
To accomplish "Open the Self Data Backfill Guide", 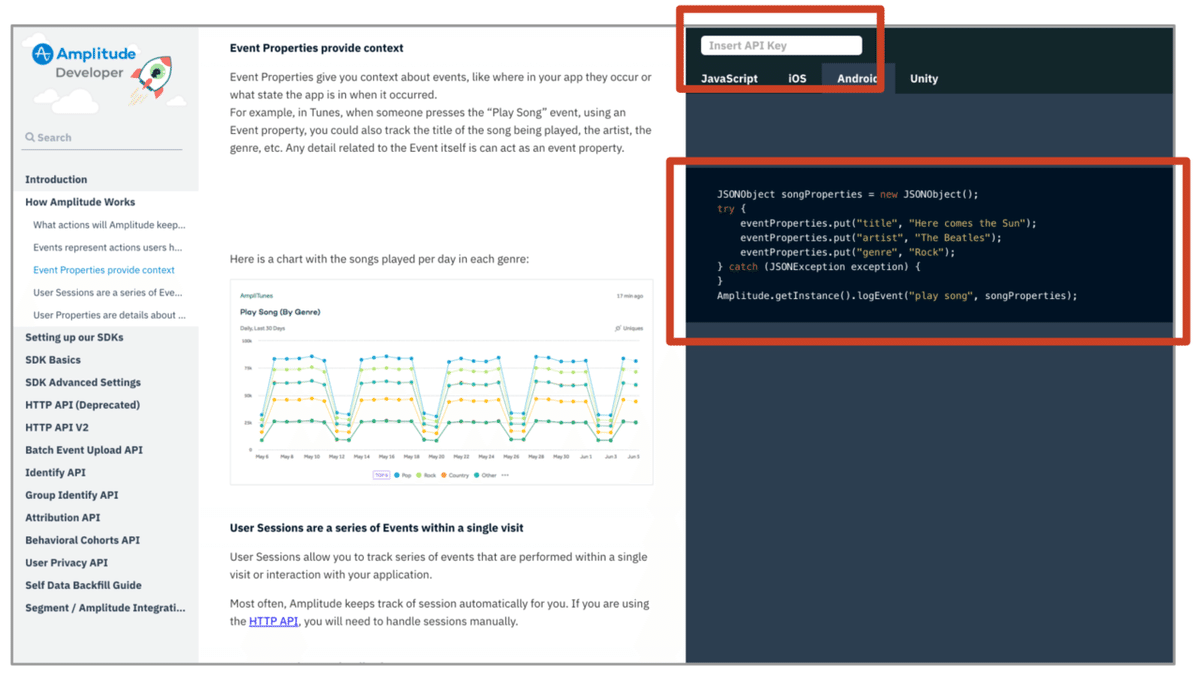I will tap(83, 585).
